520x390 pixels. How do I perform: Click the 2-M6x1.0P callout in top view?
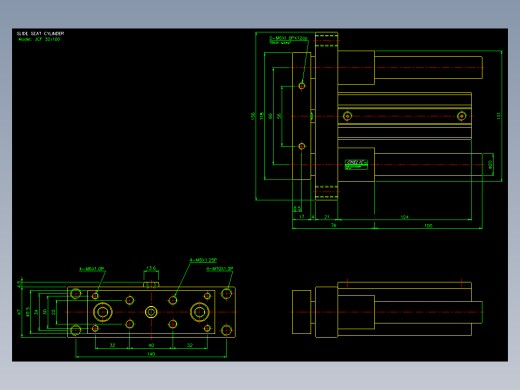[x=288, y=38]
